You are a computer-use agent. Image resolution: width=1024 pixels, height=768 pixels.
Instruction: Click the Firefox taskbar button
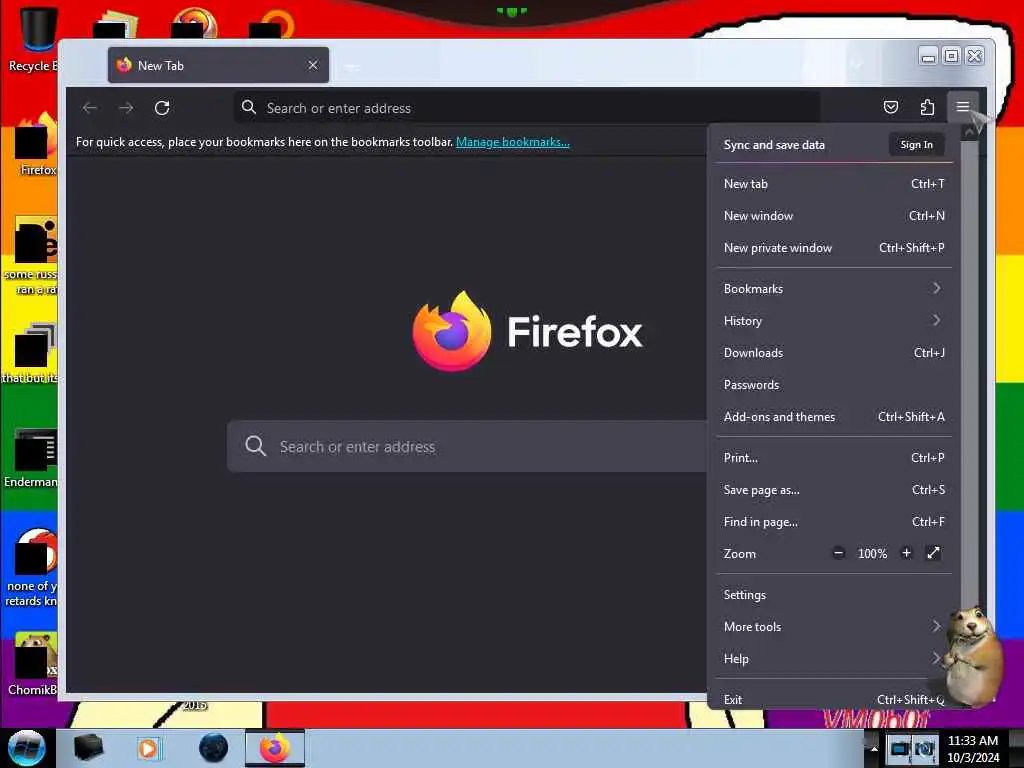click(x=275, y=748)
